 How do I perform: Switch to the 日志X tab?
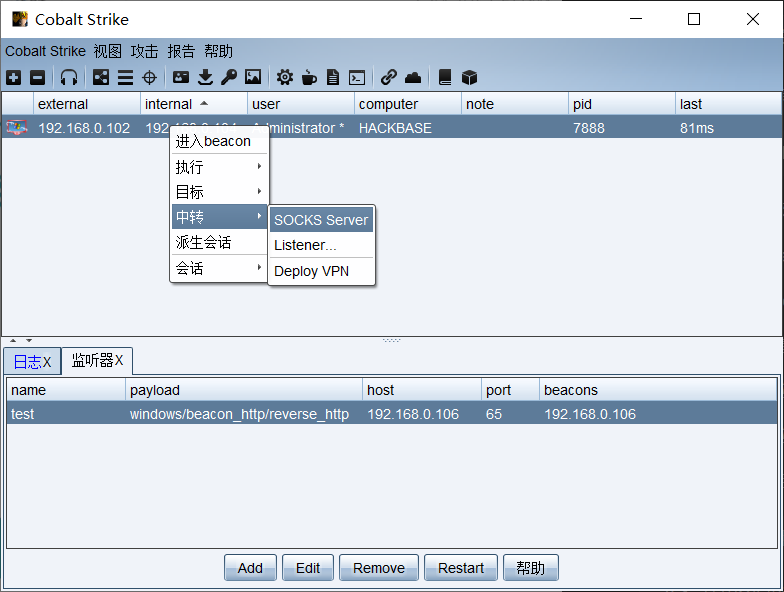point(31,361)
